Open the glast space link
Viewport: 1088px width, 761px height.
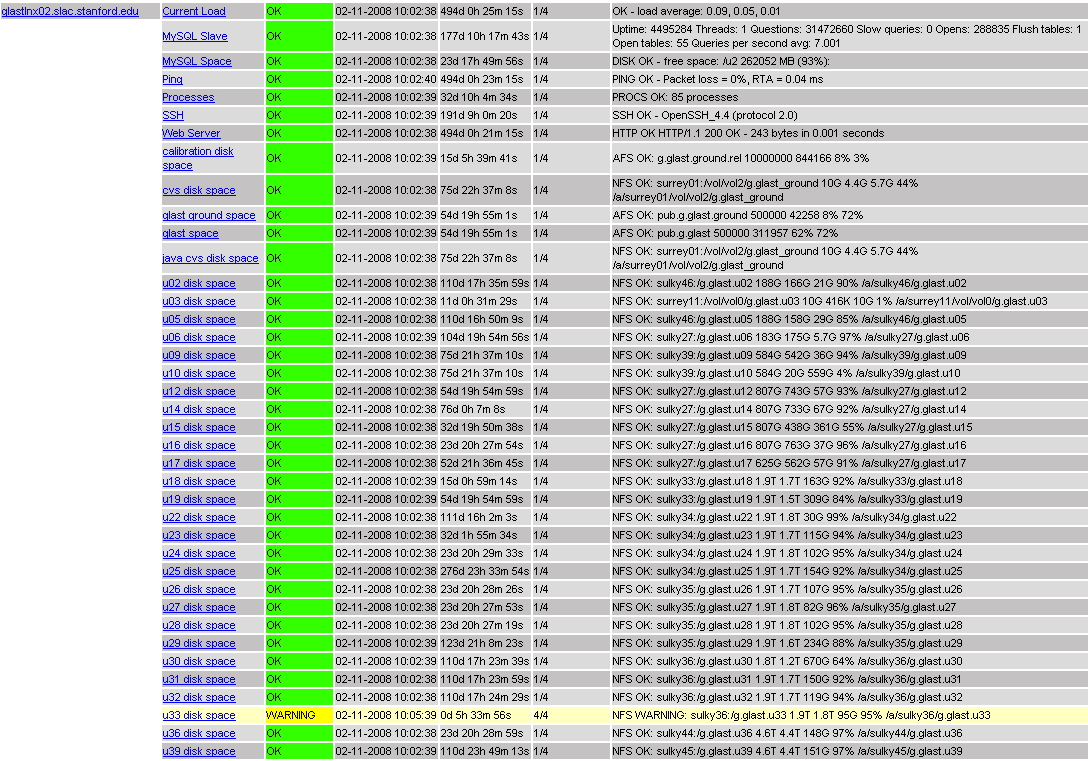pyautogui.click(x=190, y=233)
